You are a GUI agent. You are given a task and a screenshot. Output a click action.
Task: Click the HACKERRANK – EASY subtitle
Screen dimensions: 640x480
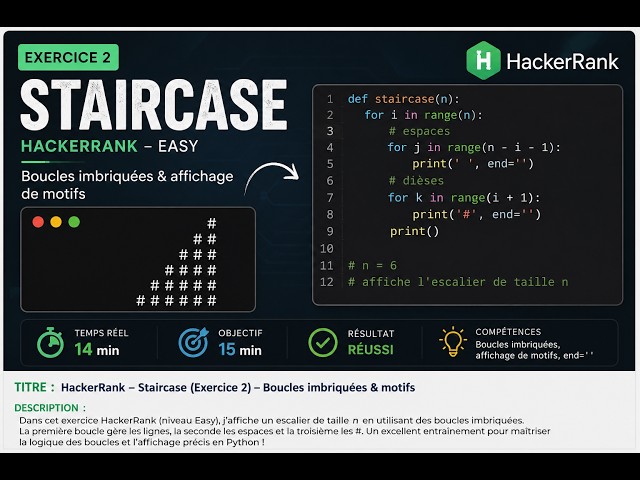(109, 146)
